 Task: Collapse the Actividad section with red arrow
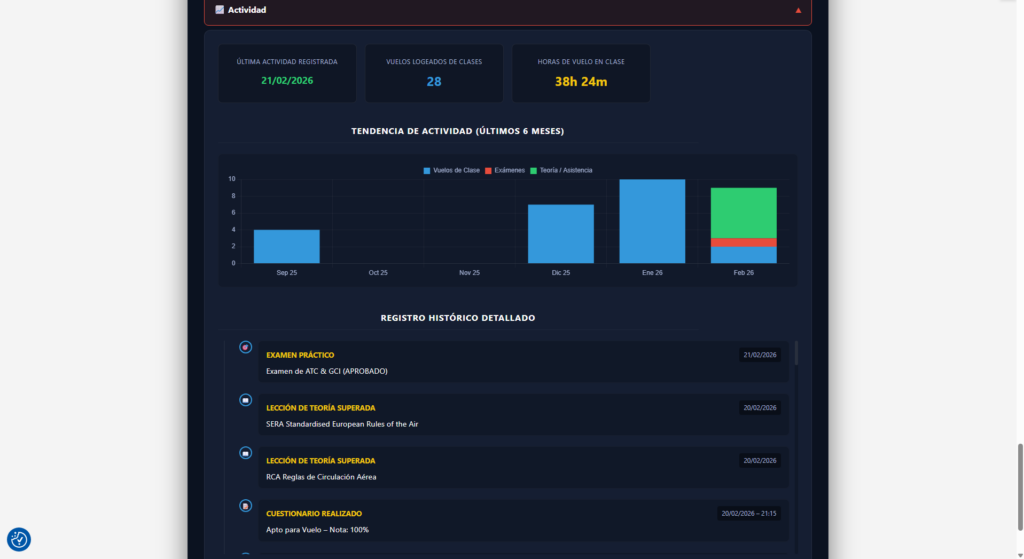point(798,10)
